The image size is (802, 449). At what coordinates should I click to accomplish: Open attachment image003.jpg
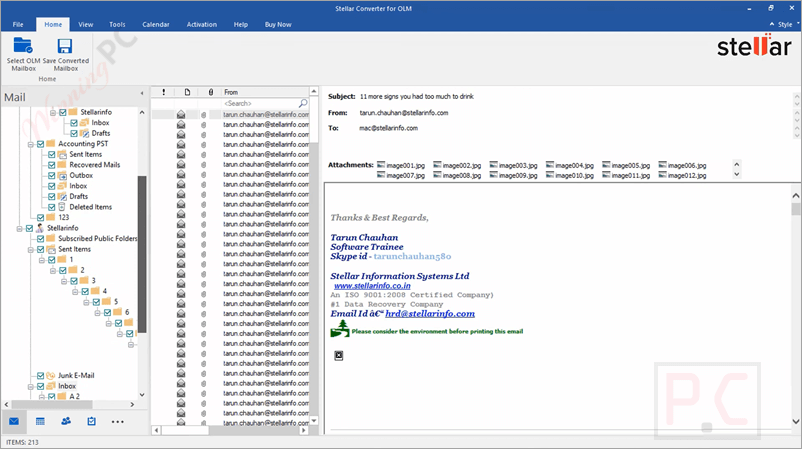pyautogui.click(x=514, y=165)
